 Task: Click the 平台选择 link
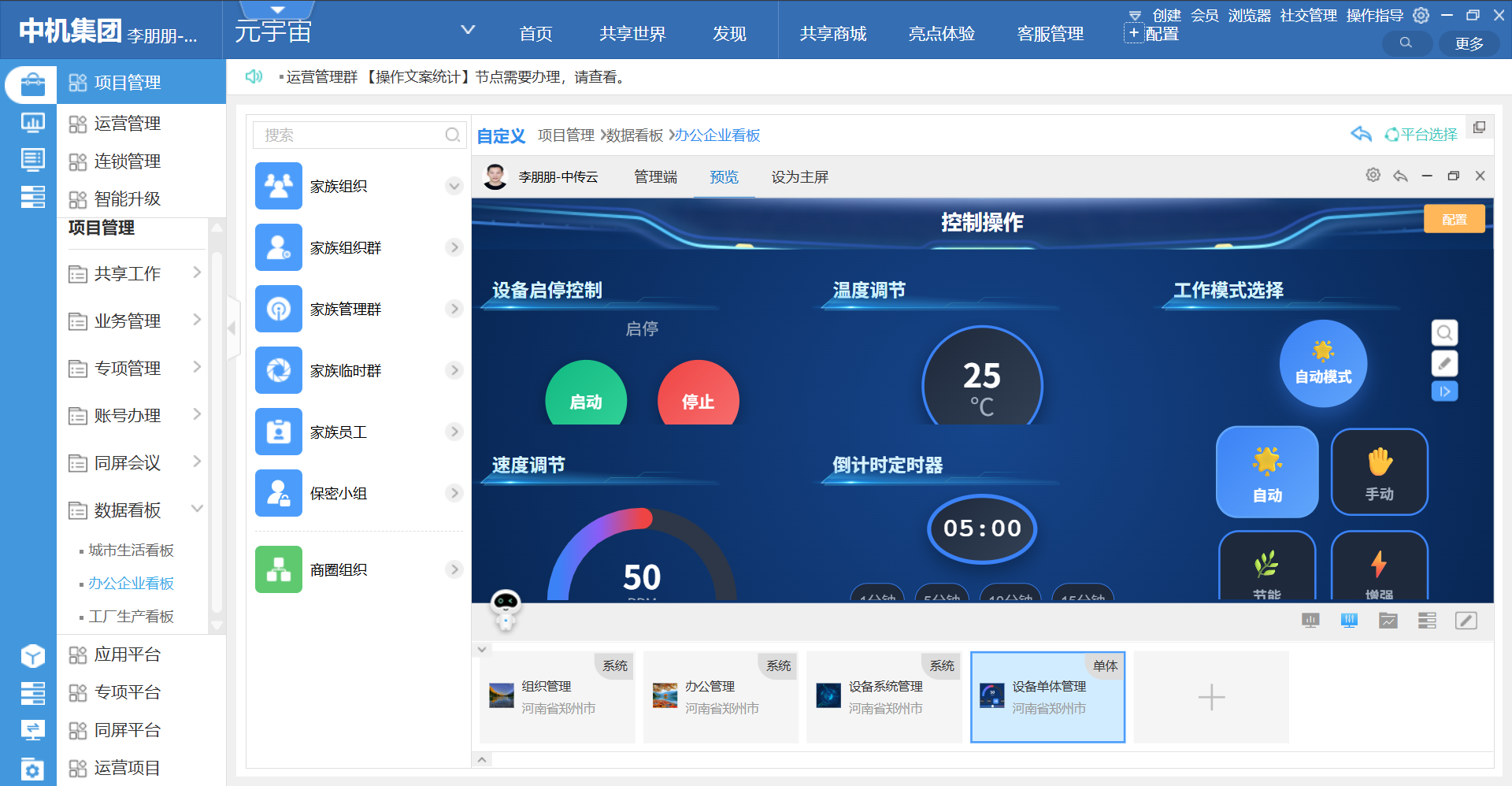pyautogui.click(x=1421, y=135)
